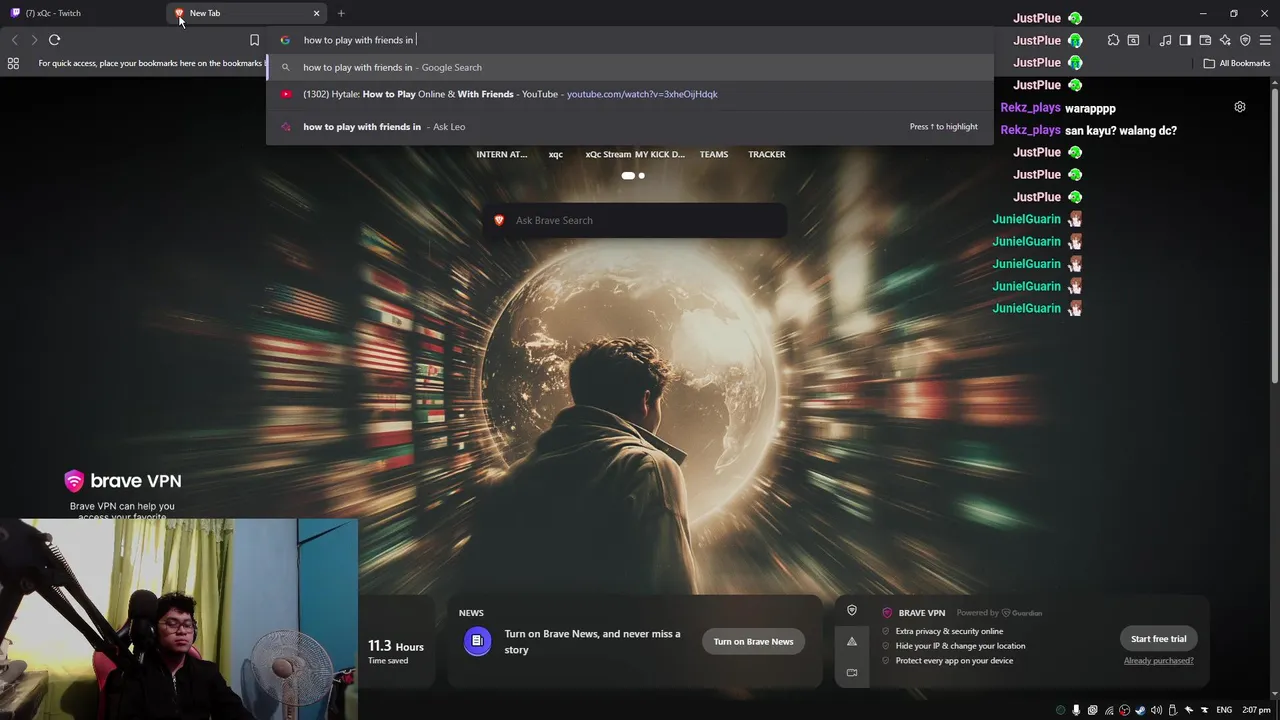Open the volume speaker tray icon
The height and width of the screenshot is (720, 1280).
coord(1156,710)
